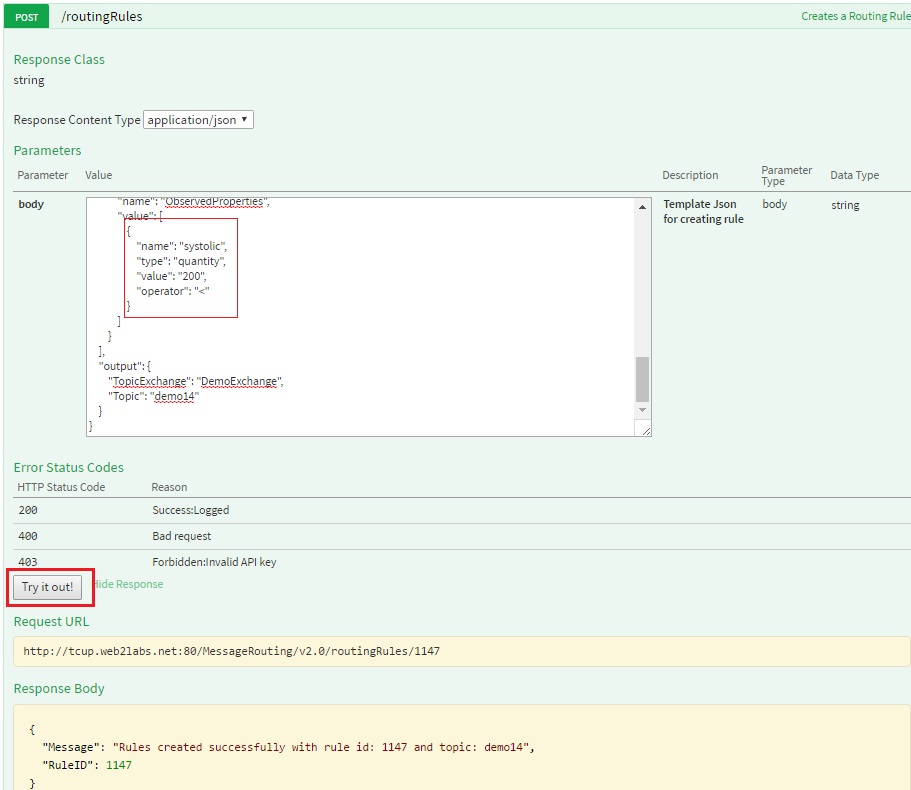
Task: Click the Error Status Codes heading
Action: pyautogui.click(x=69, y=468)
